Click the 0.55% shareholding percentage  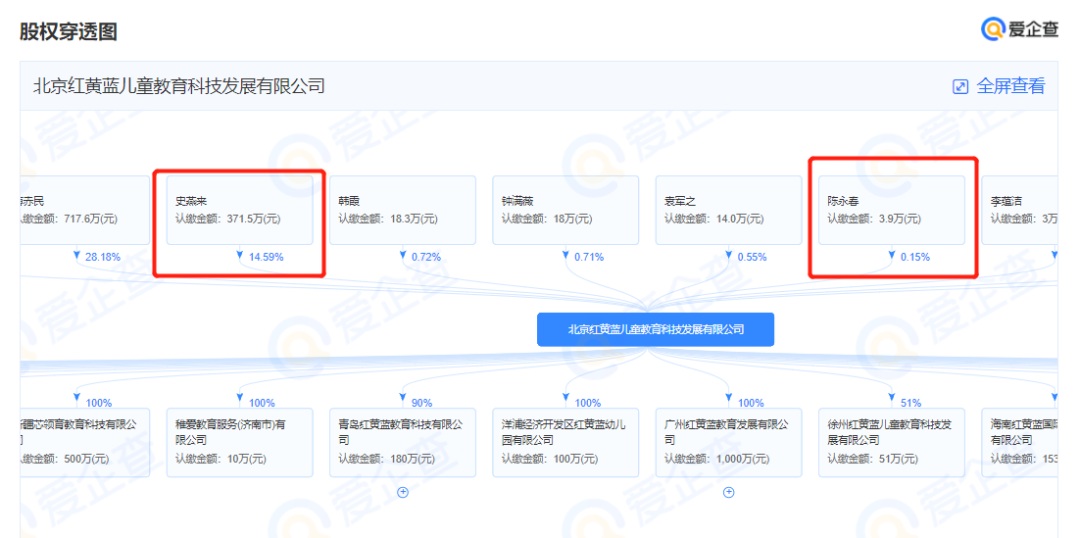pyautogui.click(x=752, y=257)
